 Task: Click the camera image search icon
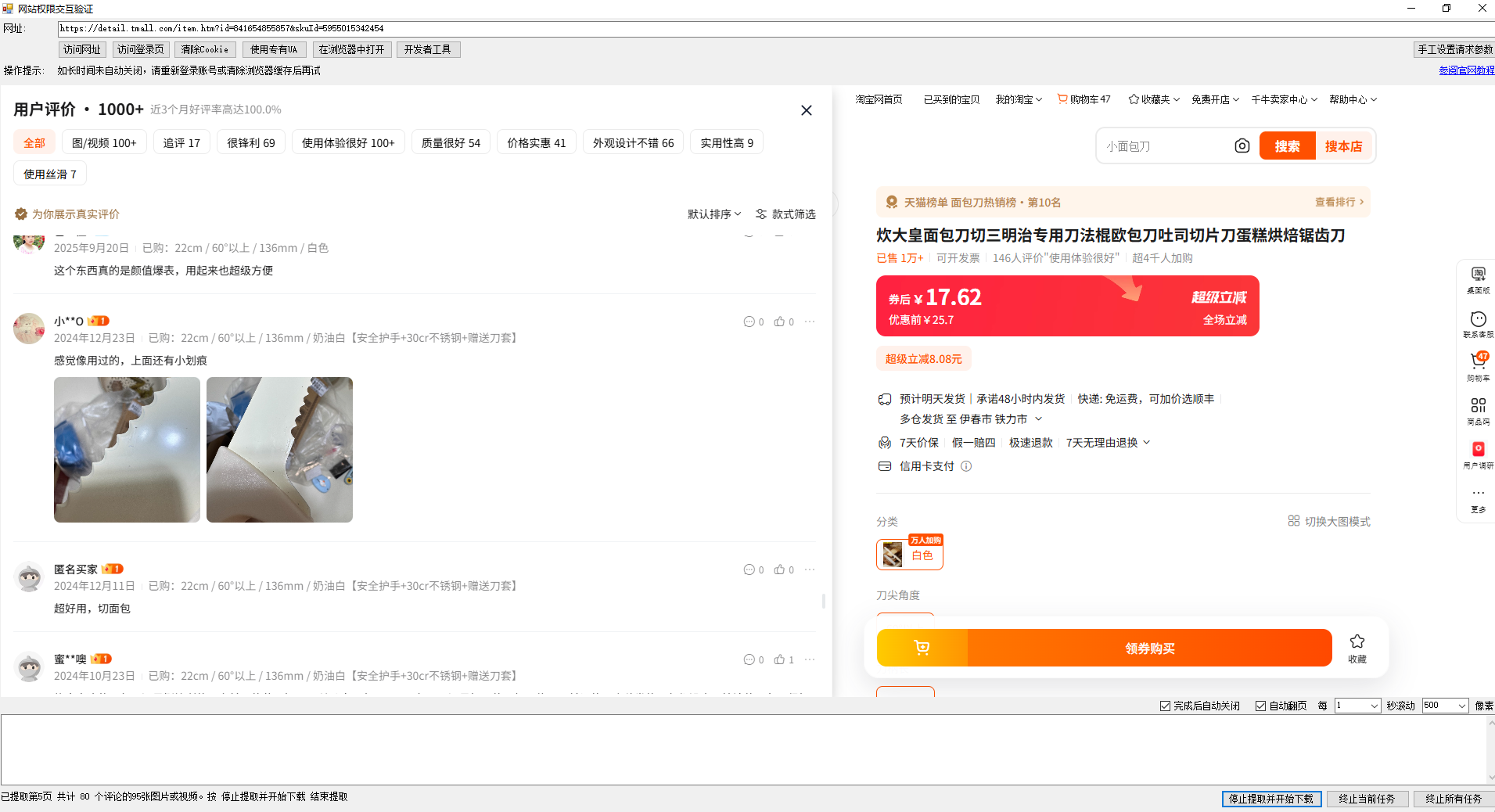(1242, 146)
